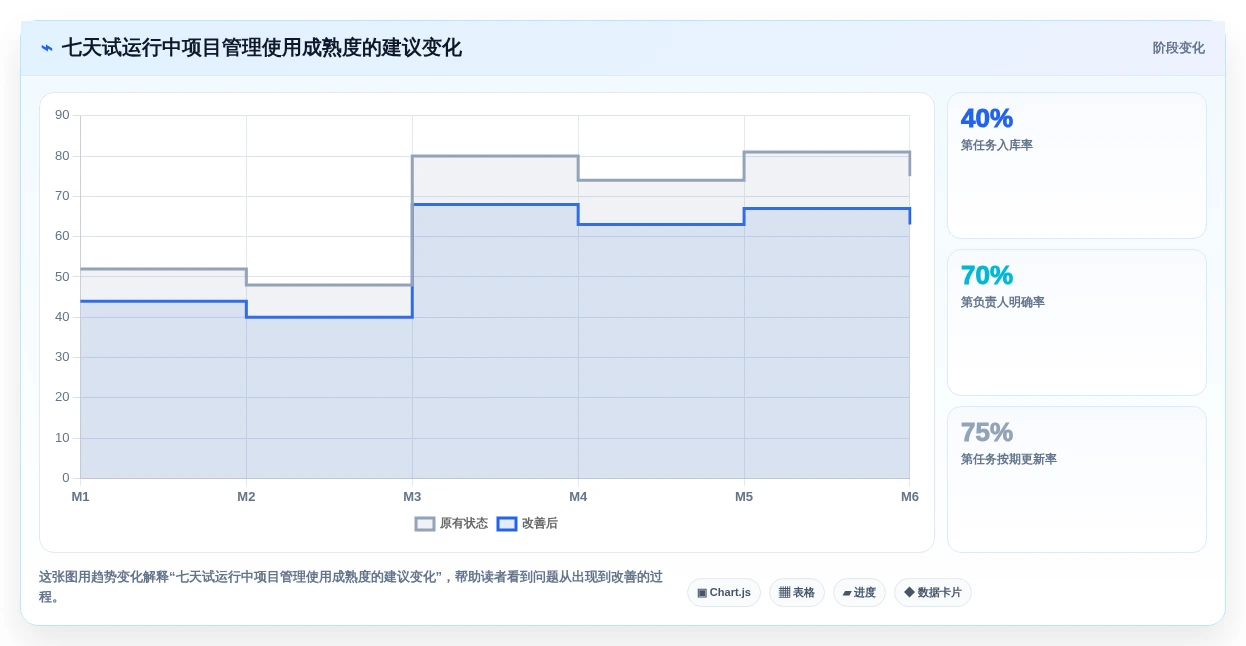1246x646 pixels.
Task: Click the 70% value
Action: coord(987,276)
